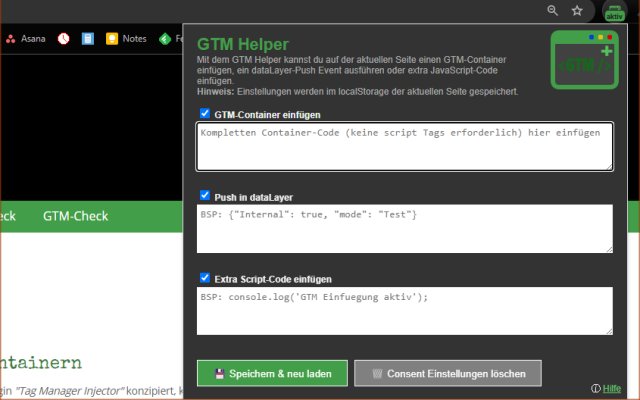Focus the extra script code text area
This screenshot has height=400, width=640.
pos(404,311)
